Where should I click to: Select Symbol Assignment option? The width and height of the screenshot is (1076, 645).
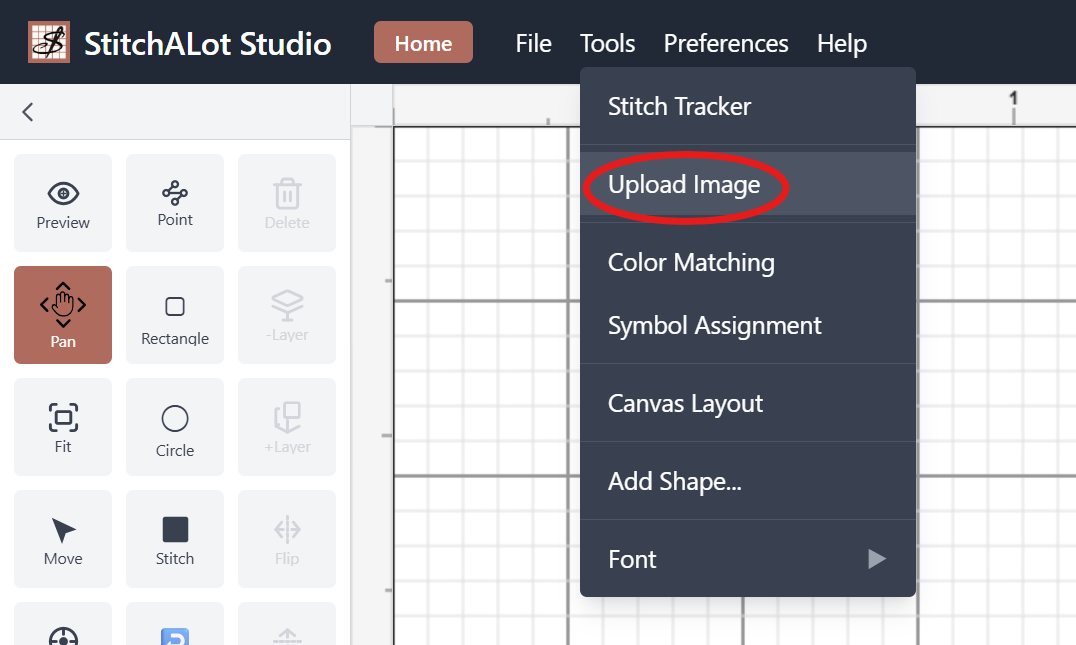point(714,326)
